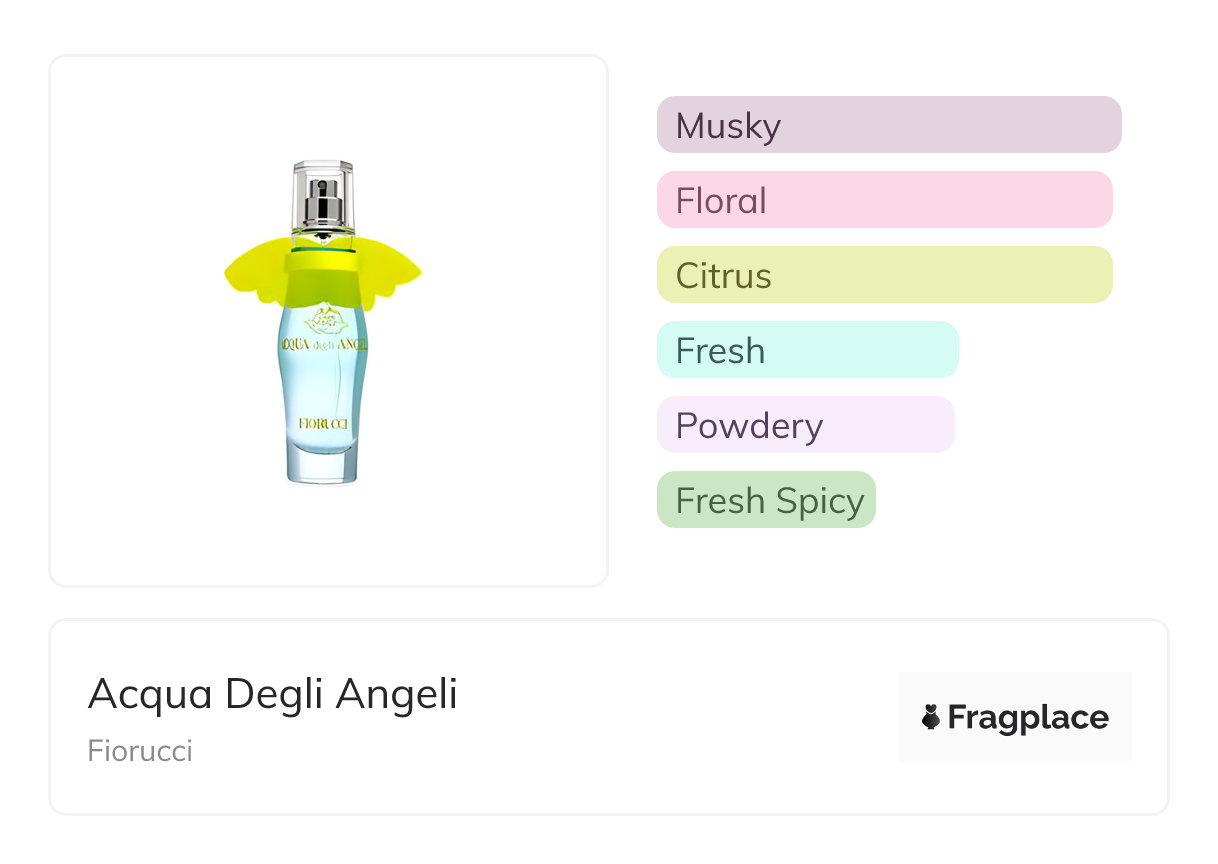The image size is (1218, 864).
Task: Click the lips emblem on the bottle
Action: [323, 322]
